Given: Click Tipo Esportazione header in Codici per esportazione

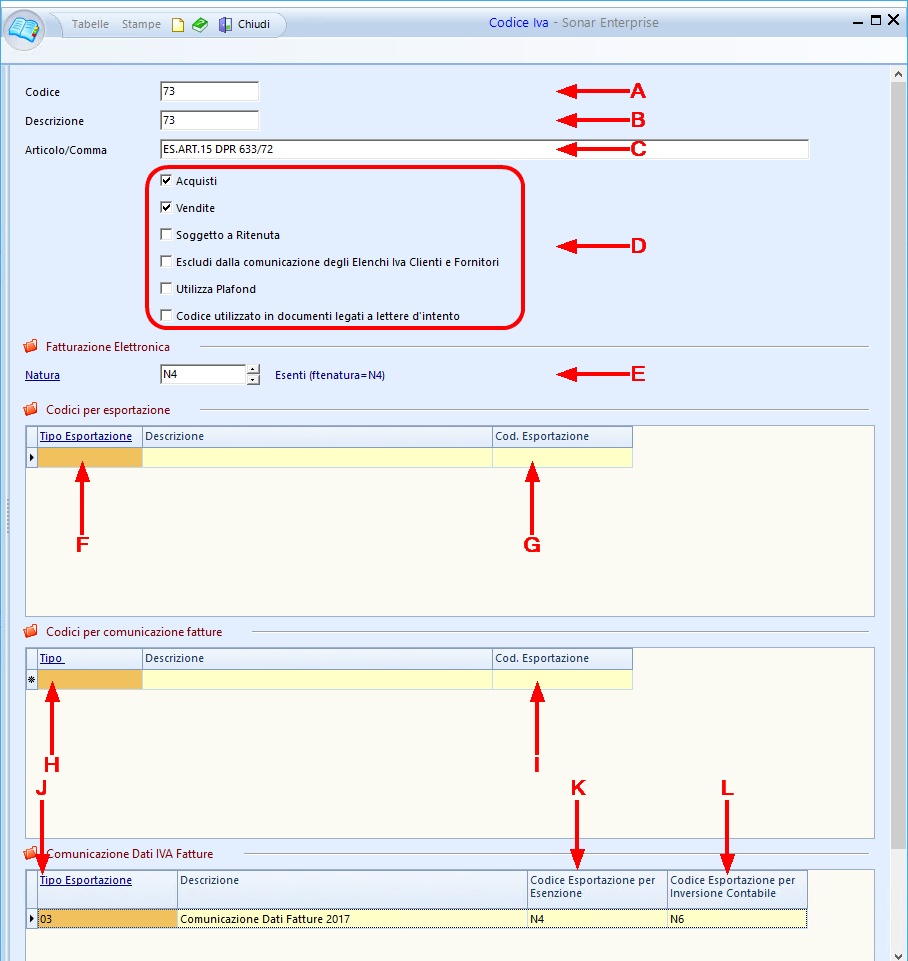Looking at the screenshot, I should tap(86, 437).
